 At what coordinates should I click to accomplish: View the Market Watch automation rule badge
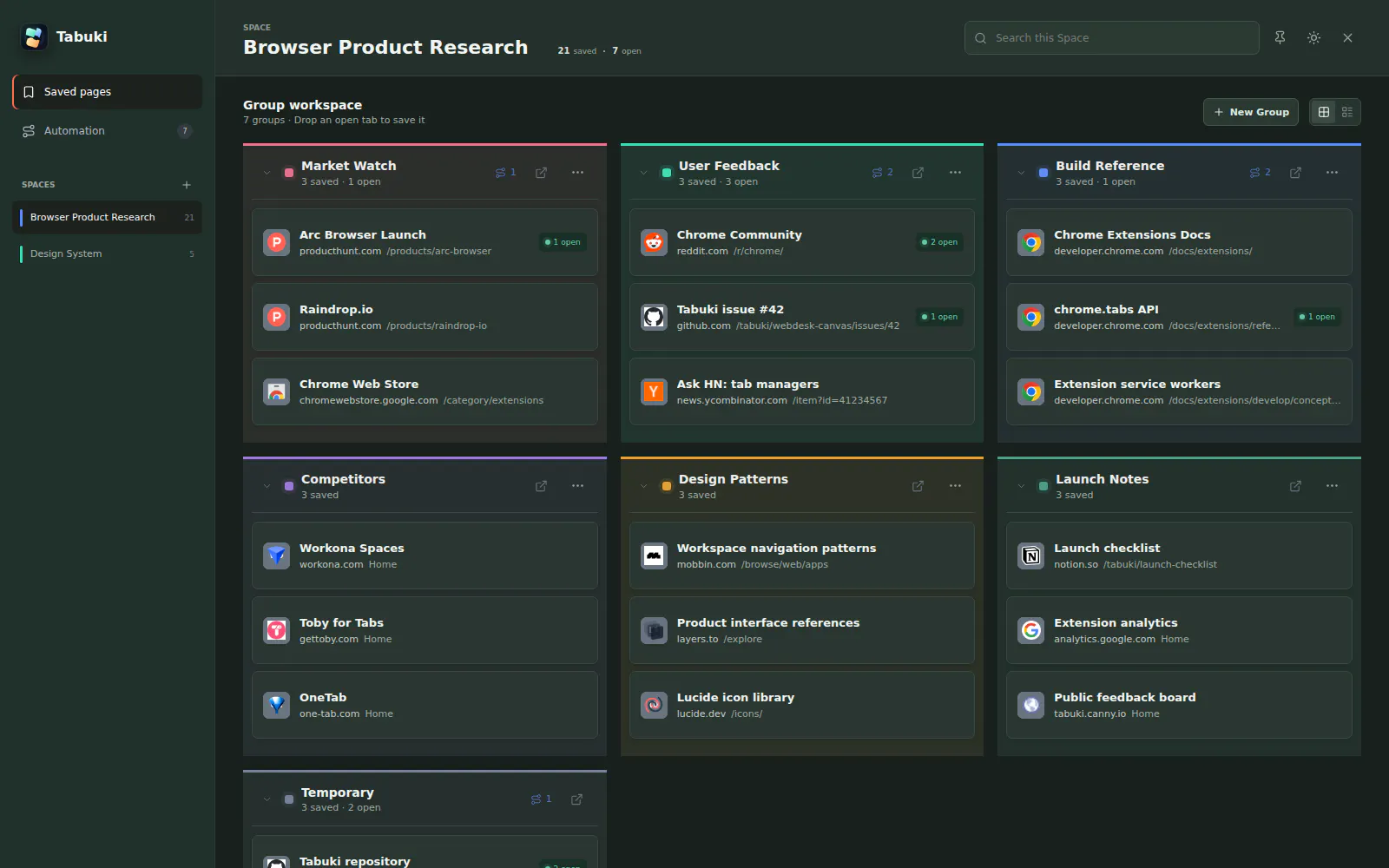(x=506, y=173)
